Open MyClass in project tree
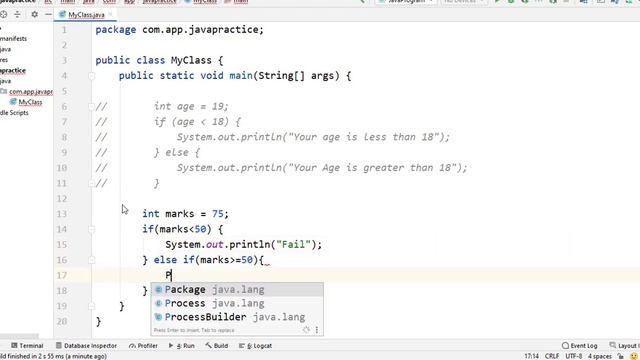 point(30,102)
